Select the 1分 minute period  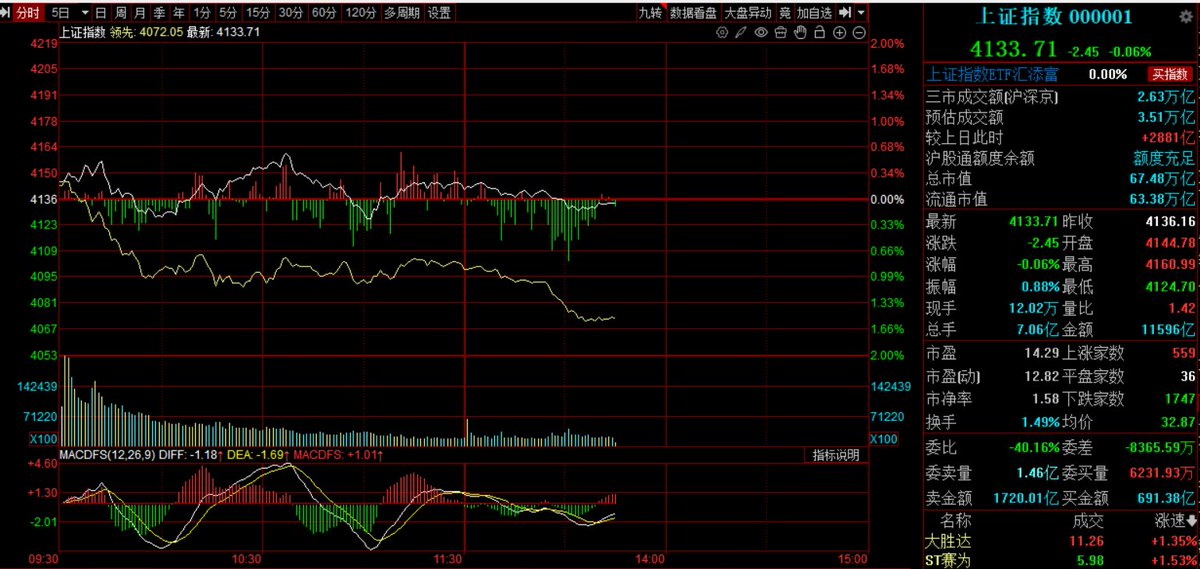point(202,13)
